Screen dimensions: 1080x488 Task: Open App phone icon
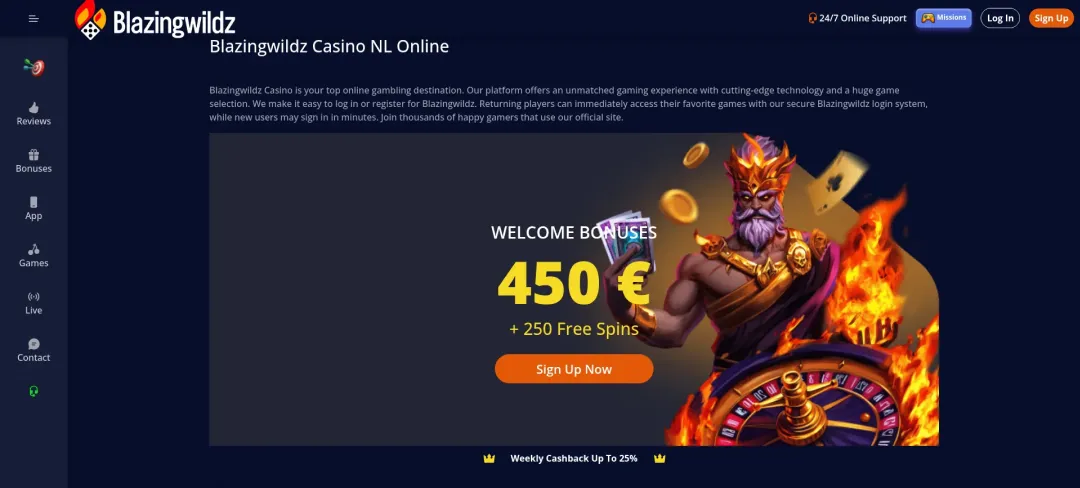tap(34, 202)
